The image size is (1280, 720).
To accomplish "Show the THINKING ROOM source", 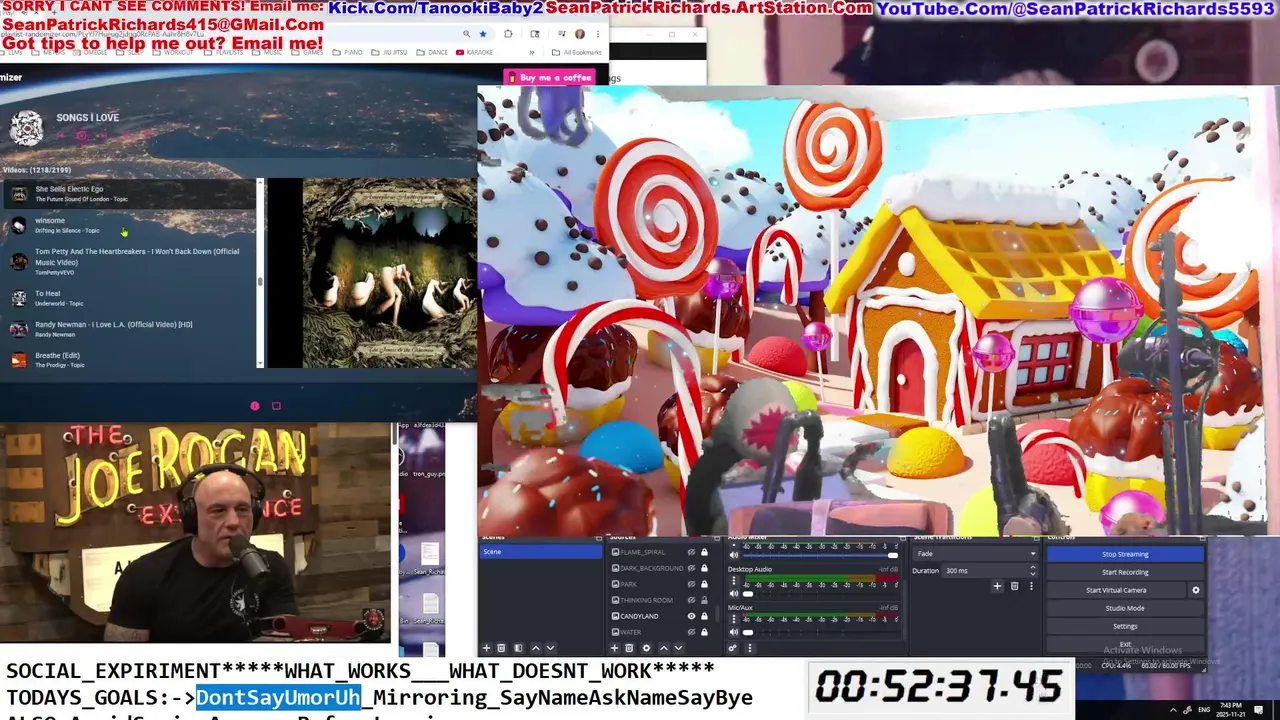I will pyautogui.click(x=692, y=600).
